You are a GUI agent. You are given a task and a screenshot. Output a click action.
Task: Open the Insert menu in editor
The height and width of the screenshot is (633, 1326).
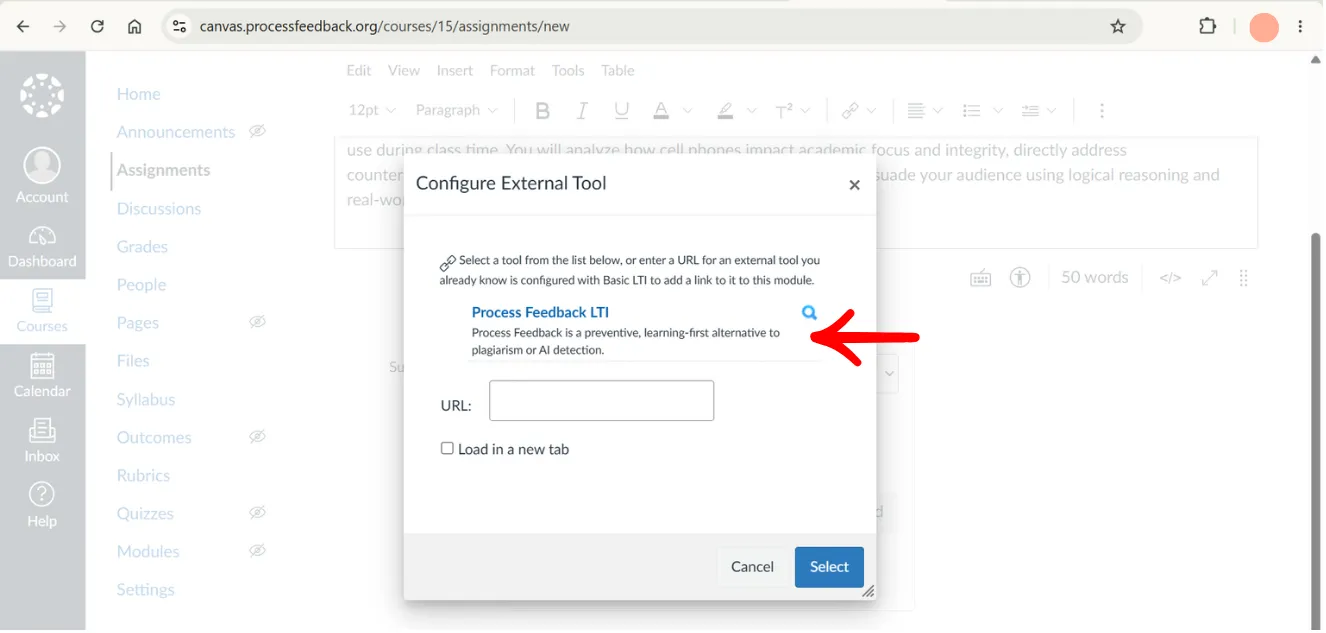455,71
